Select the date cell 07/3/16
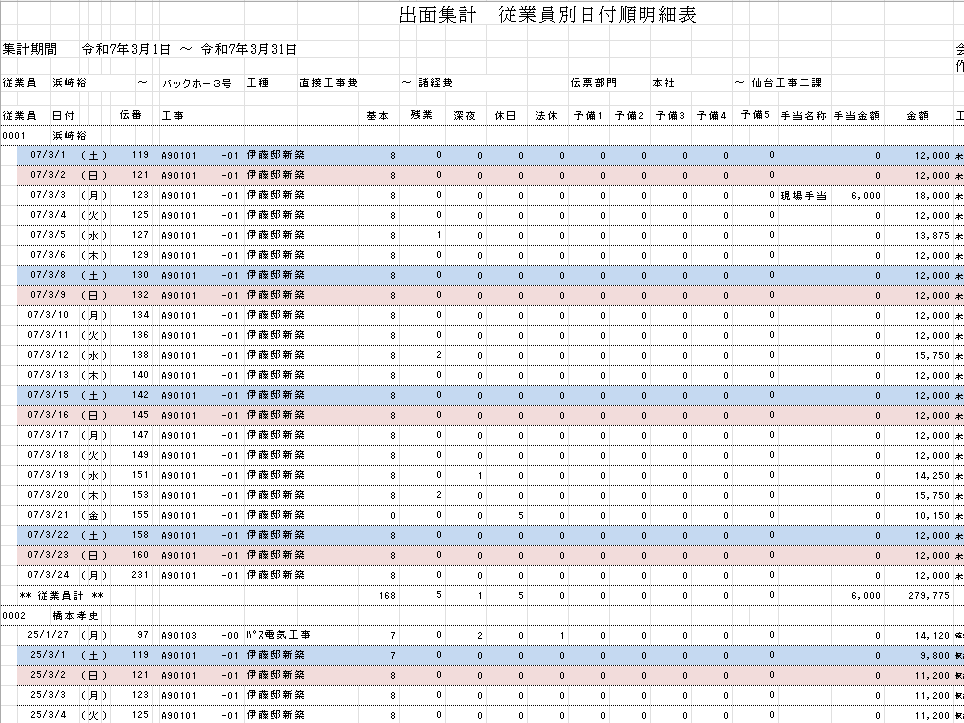Image resolution: width=964 pixels, height=723 pixels. [x=47, y=414]
